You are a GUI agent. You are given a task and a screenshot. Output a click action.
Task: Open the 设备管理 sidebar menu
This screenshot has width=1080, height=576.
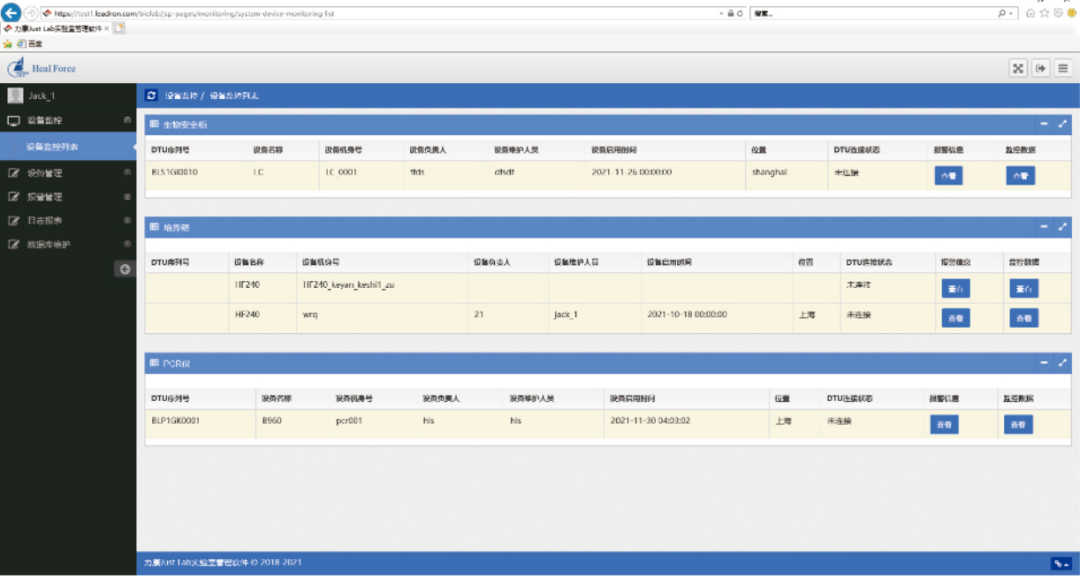click(x=68, y=173)
